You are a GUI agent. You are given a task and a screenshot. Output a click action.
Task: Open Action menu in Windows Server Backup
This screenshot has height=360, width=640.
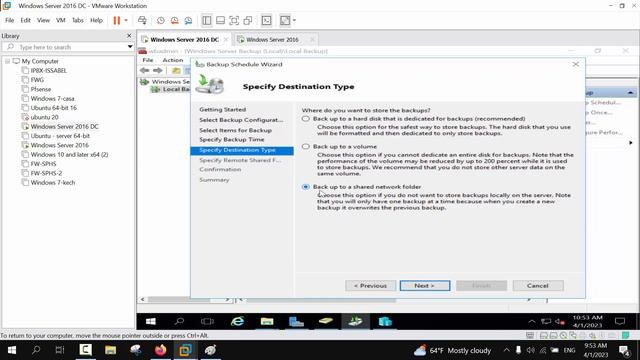pyautogui.click(x=173, y=60)
